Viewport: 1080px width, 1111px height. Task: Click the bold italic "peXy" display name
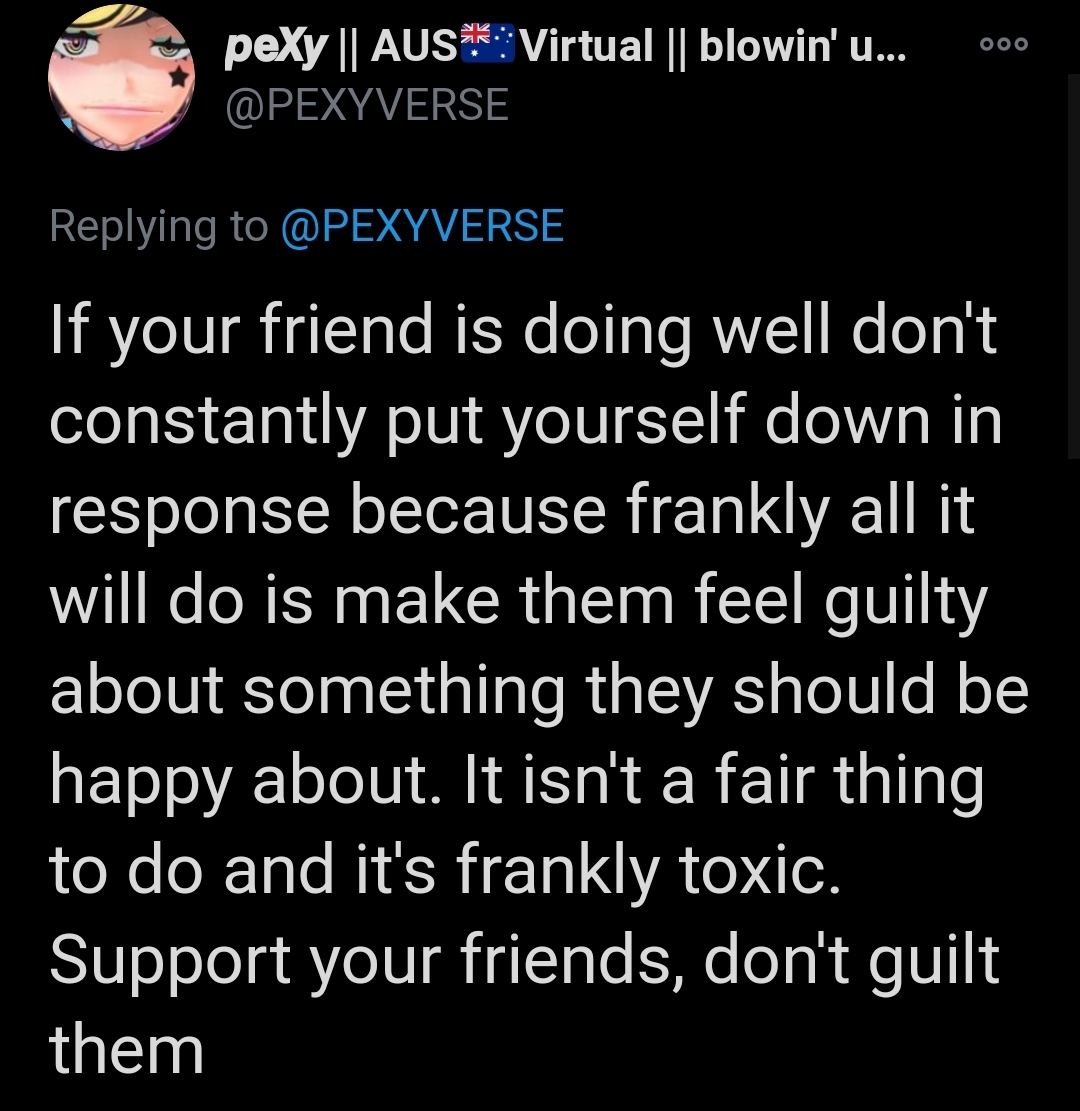click(276, 48)
